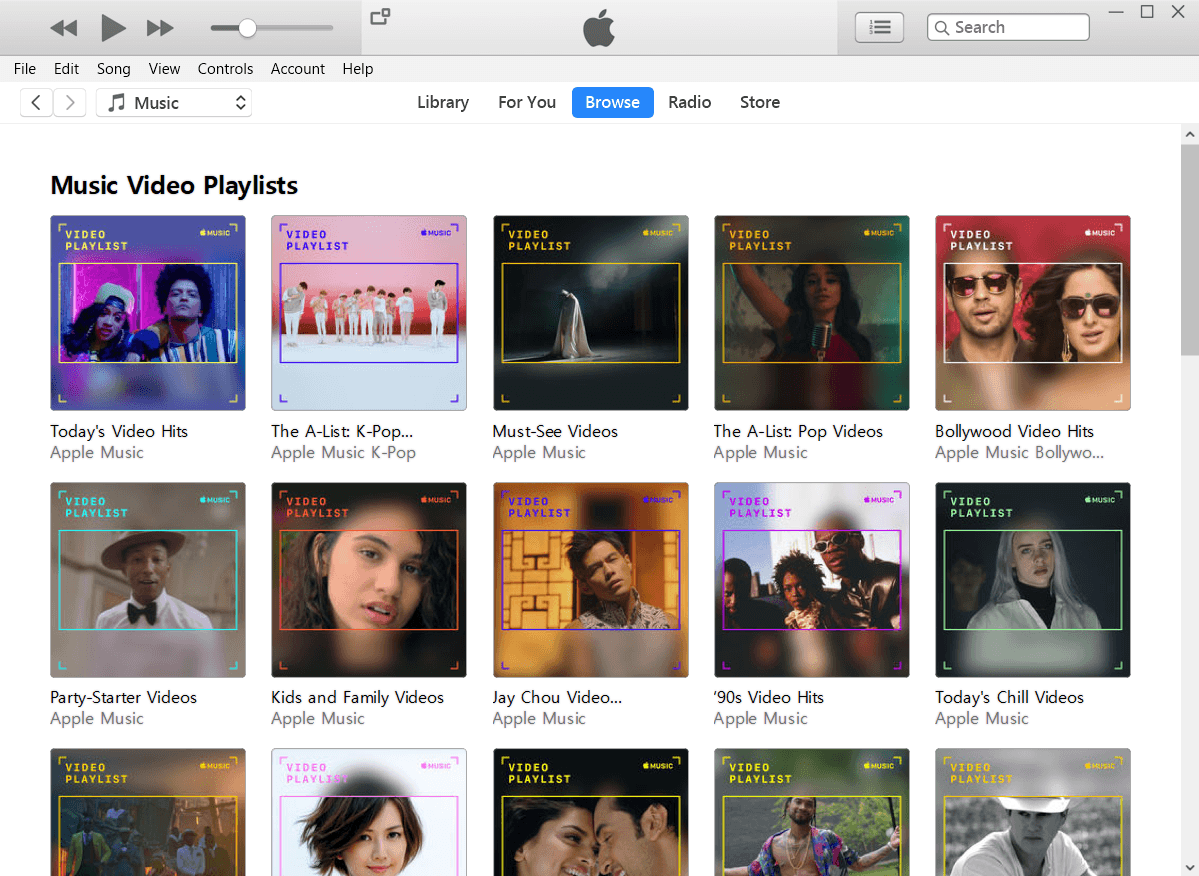Open the Controls menu
Image resolution: width=1199 pixels, height=876 pixels.
point(225,68)
